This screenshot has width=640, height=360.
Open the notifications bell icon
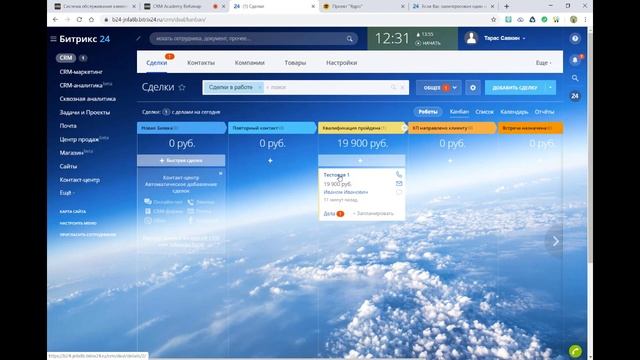(575, 60)
